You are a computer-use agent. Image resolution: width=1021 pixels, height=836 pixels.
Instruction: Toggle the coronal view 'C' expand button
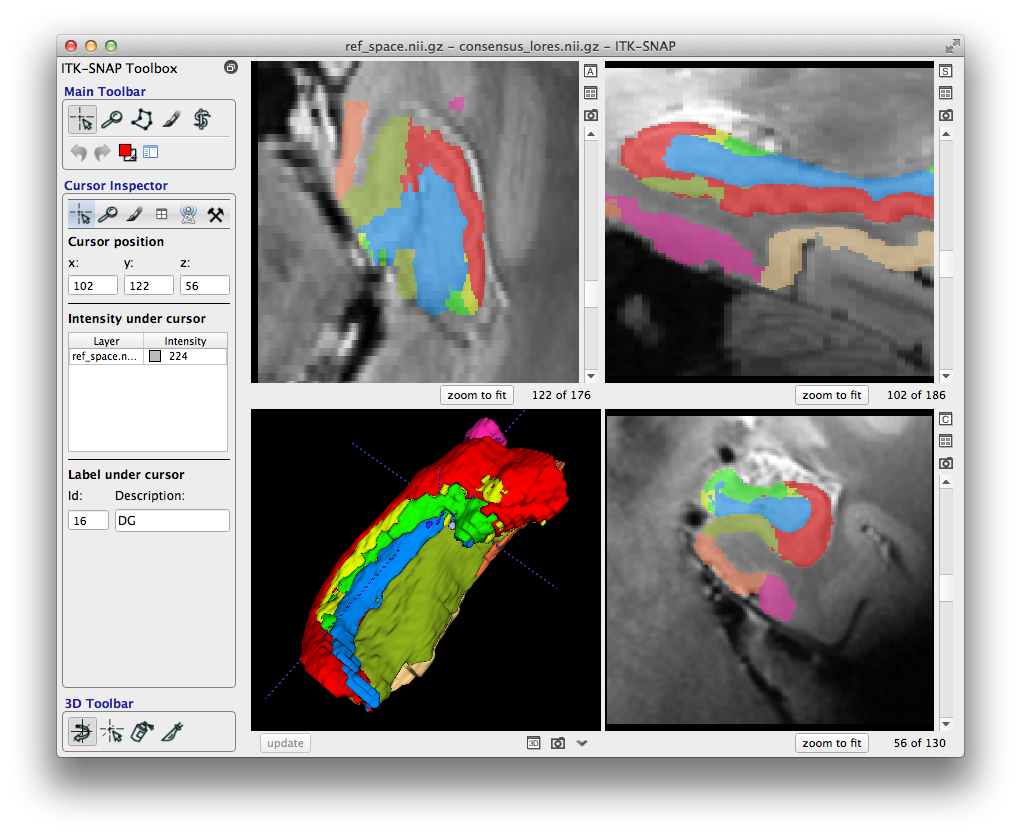point(945,419)
